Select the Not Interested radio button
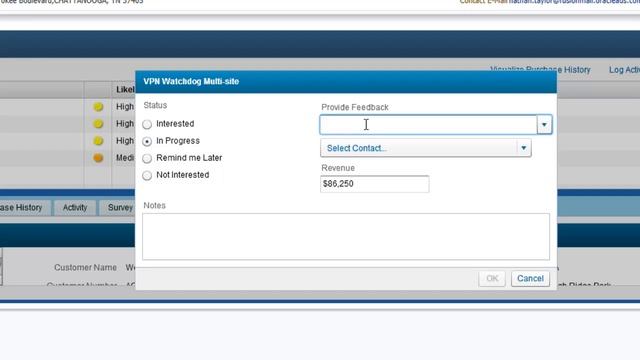The width and height of the screenshot is (640, 360). click(147, 176)
